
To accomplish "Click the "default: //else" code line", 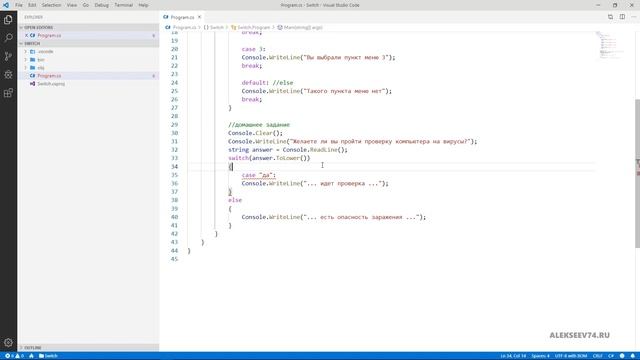I will (267, 83).
